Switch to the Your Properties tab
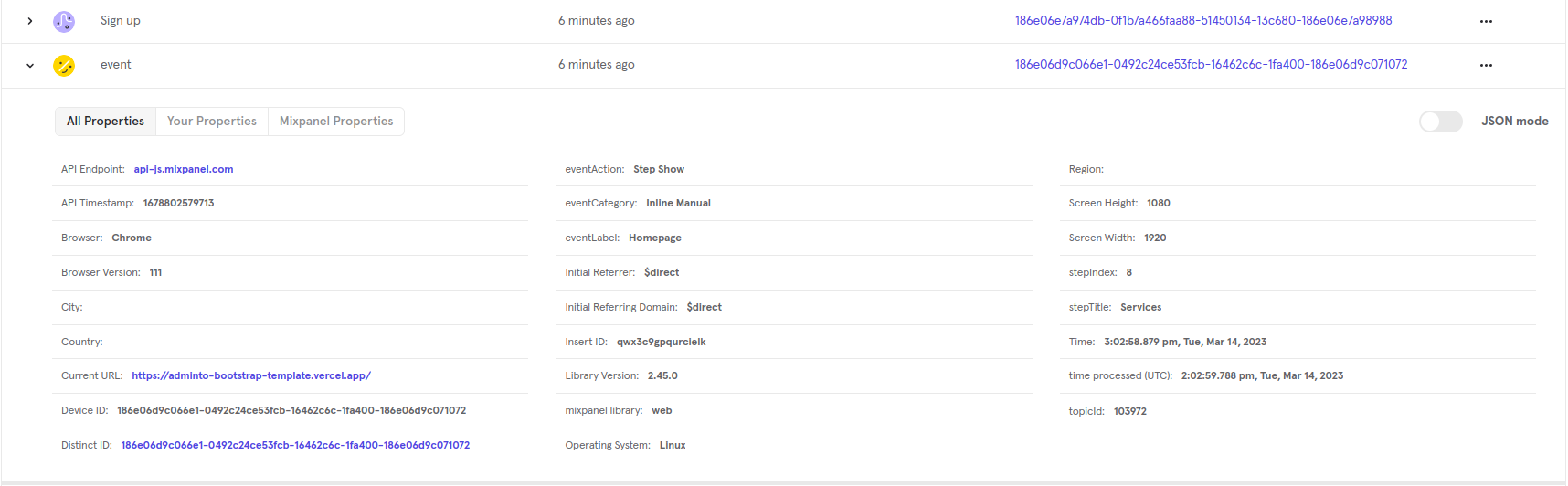The width and height of the screenshot is (1568, 486). [212, 121]
